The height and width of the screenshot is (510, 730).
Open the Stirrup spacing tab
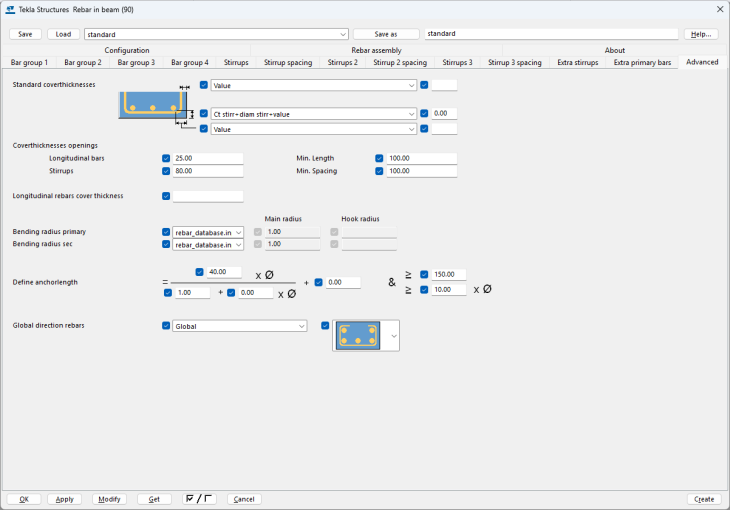[288, 62]
